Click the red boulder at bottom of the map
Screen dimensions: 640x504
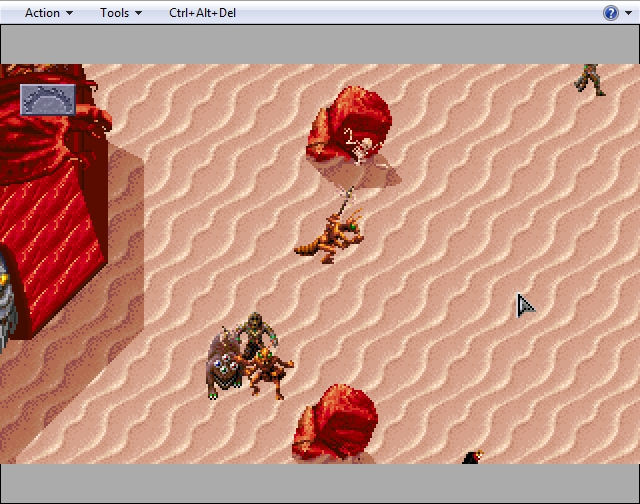336,422
